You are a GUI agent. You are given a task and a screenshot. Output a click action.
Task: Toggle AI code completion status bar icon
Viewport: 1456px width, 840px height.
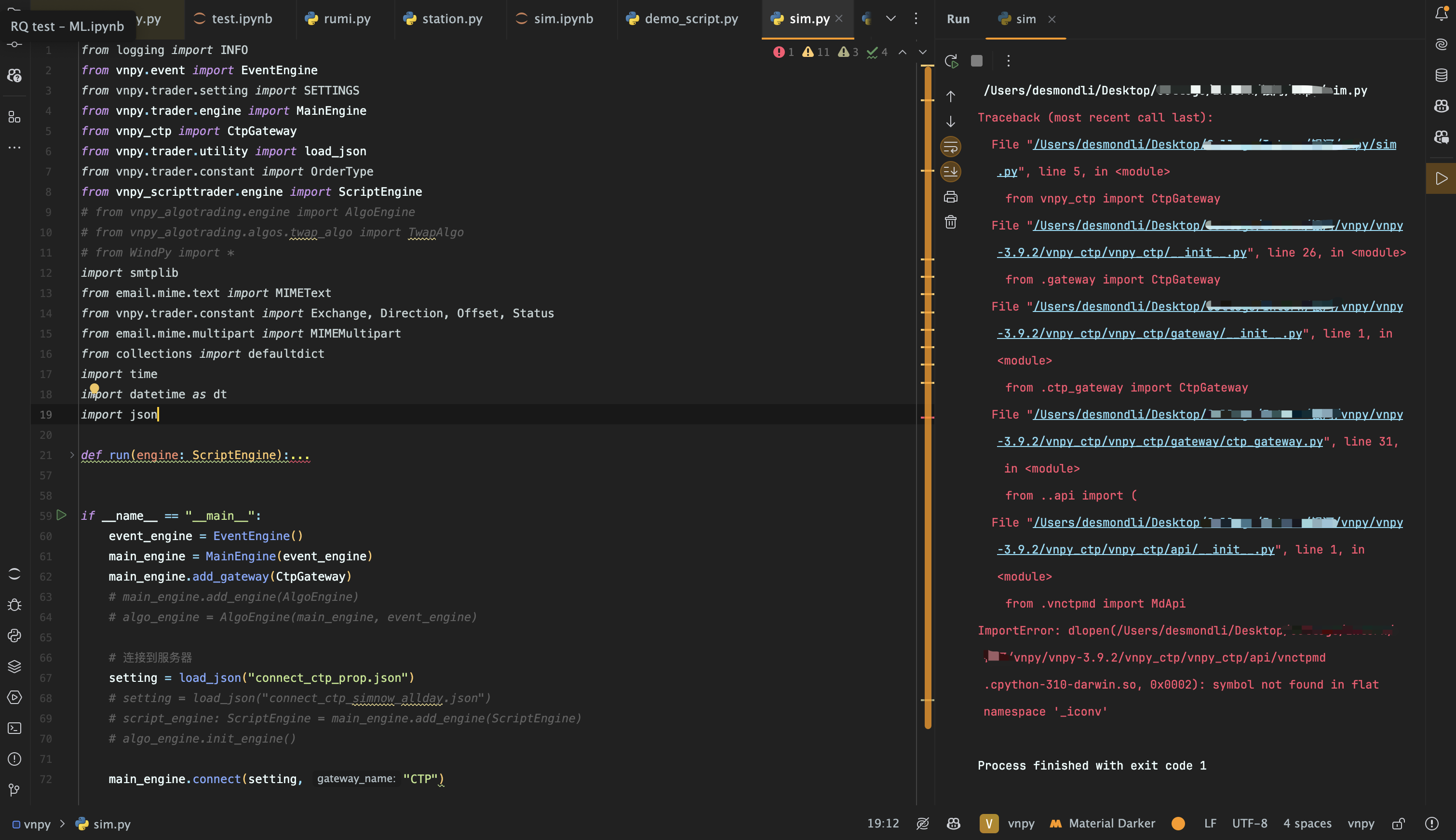923,823
